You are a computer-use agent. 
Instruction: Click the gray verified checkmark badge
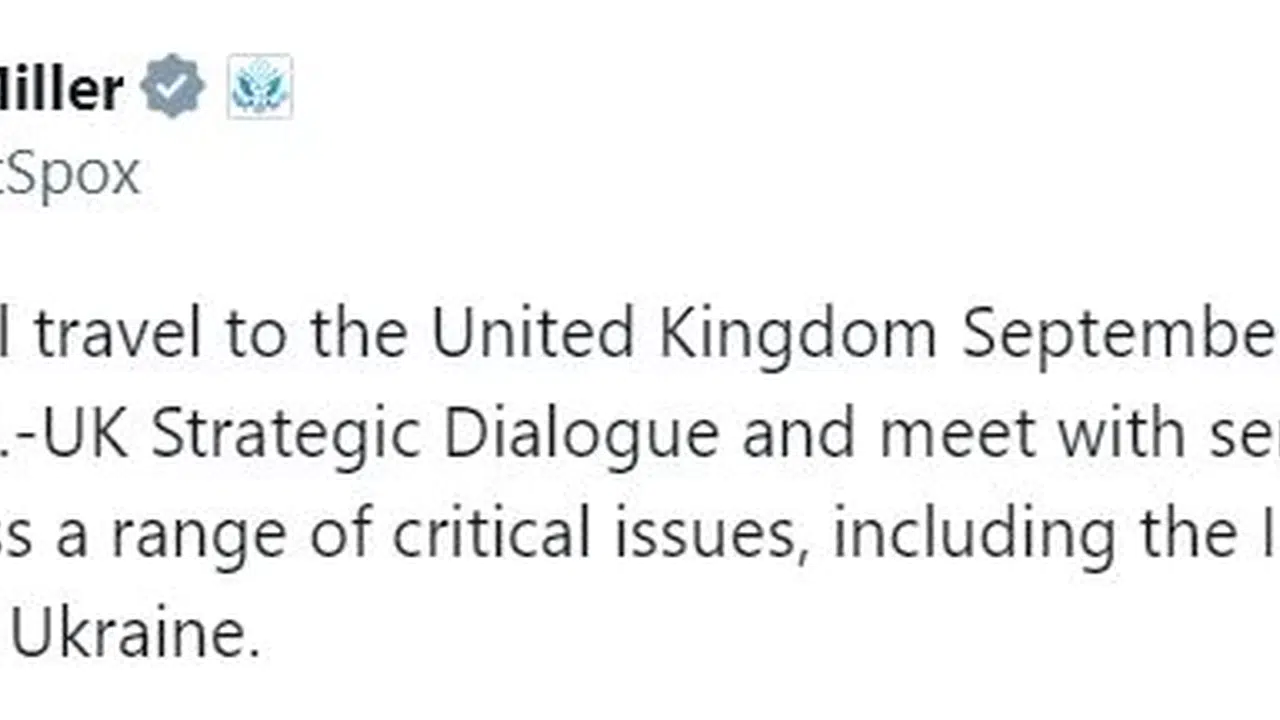point(173,86)
